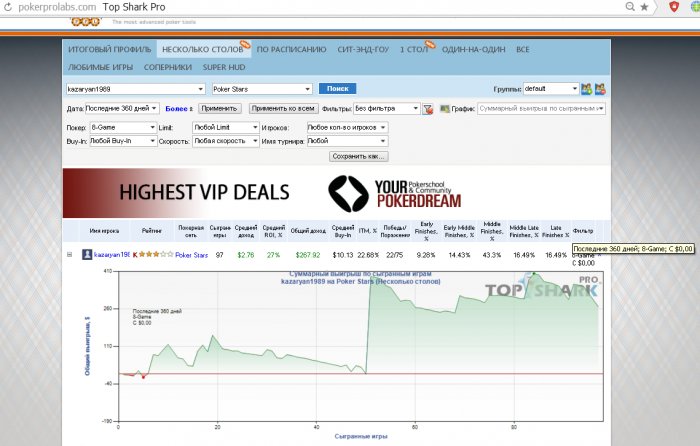The width and height of the screenshot is (700, 446).
Task: Click the browser reload icon
Action: (x=8, y=7)
